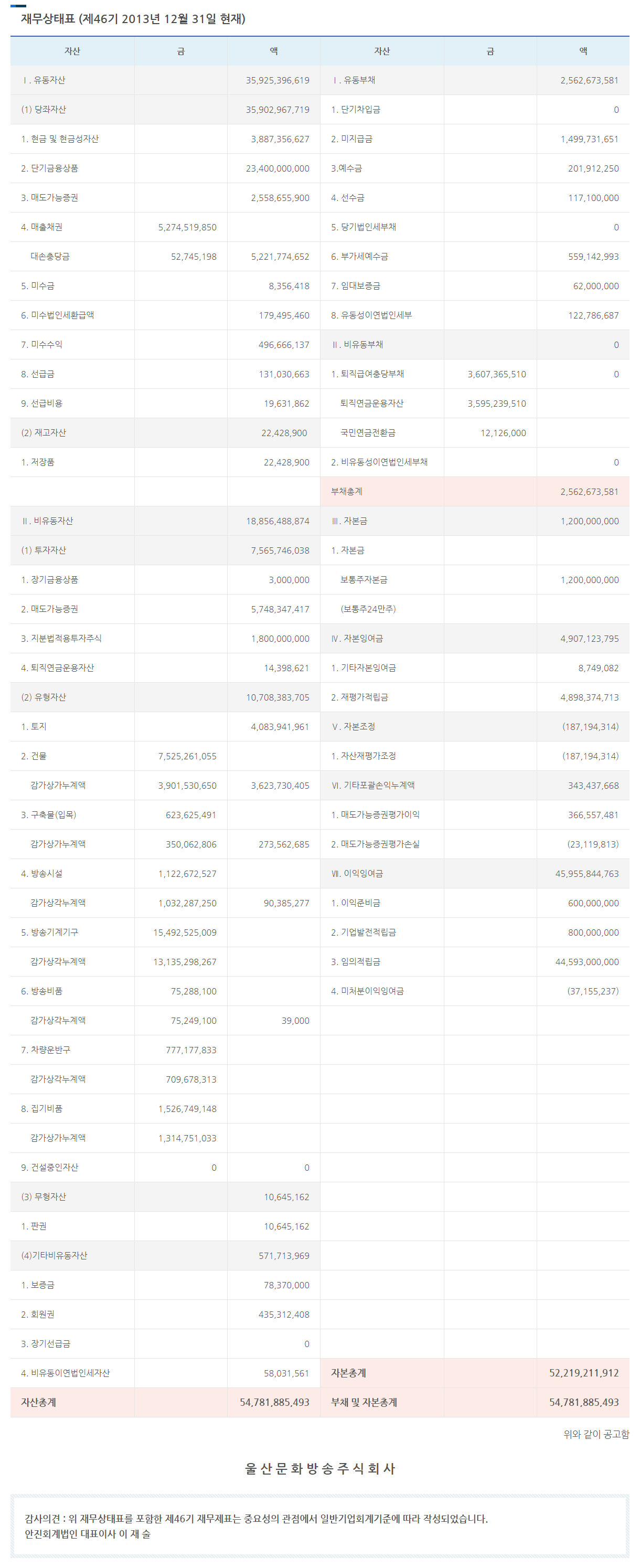The image size is (640, 1568).
Task: Select the 1. 토지 amount 4,083,941,961
Action: pos(280,727)
